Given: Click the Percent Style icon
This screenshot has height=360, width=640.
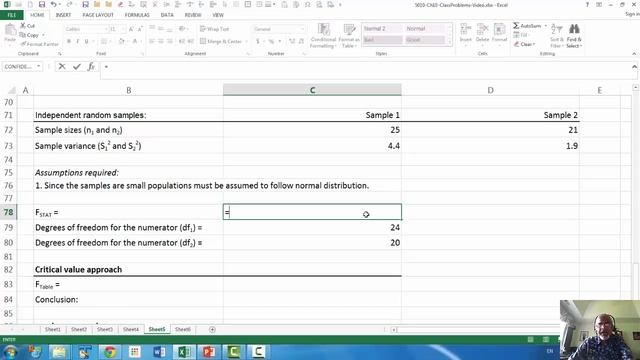Looking at the screenshot, I should tap(271, 41).
